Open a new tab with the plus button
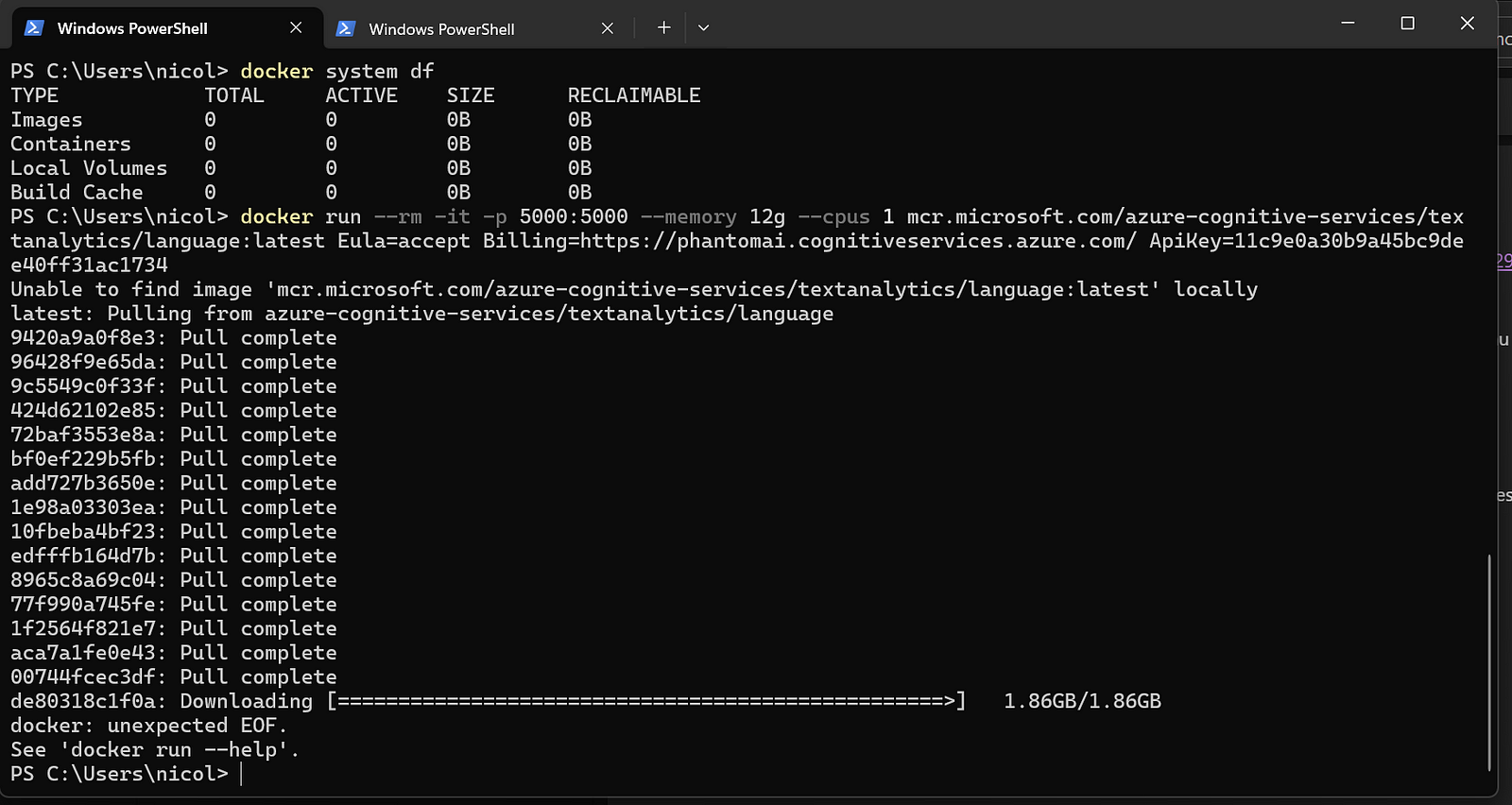 [x=664, y=27]
